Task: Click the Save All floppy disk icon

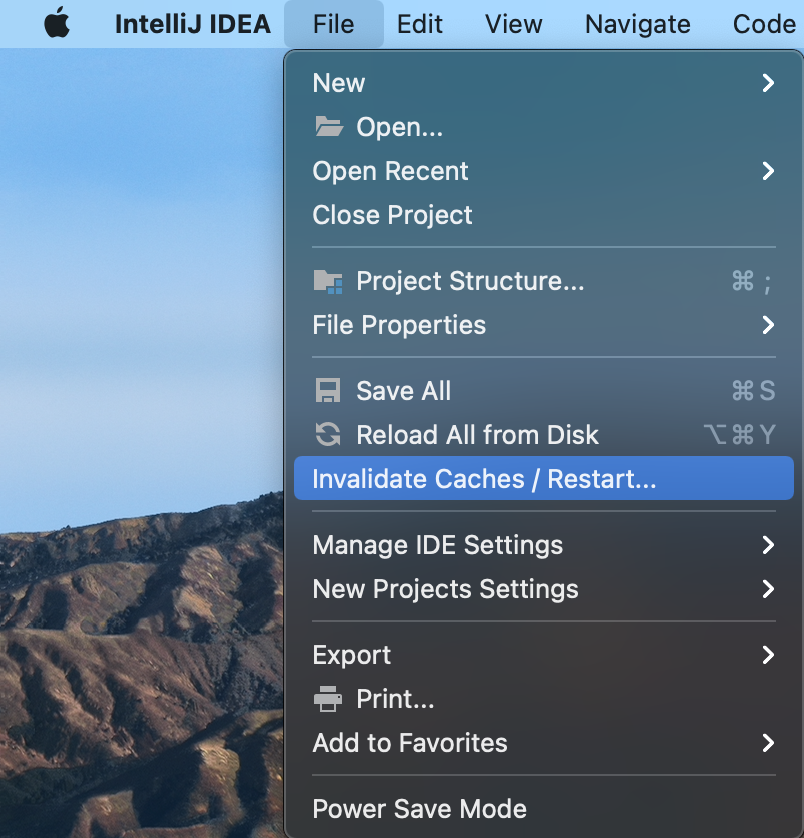Action: tap(328, 391)
